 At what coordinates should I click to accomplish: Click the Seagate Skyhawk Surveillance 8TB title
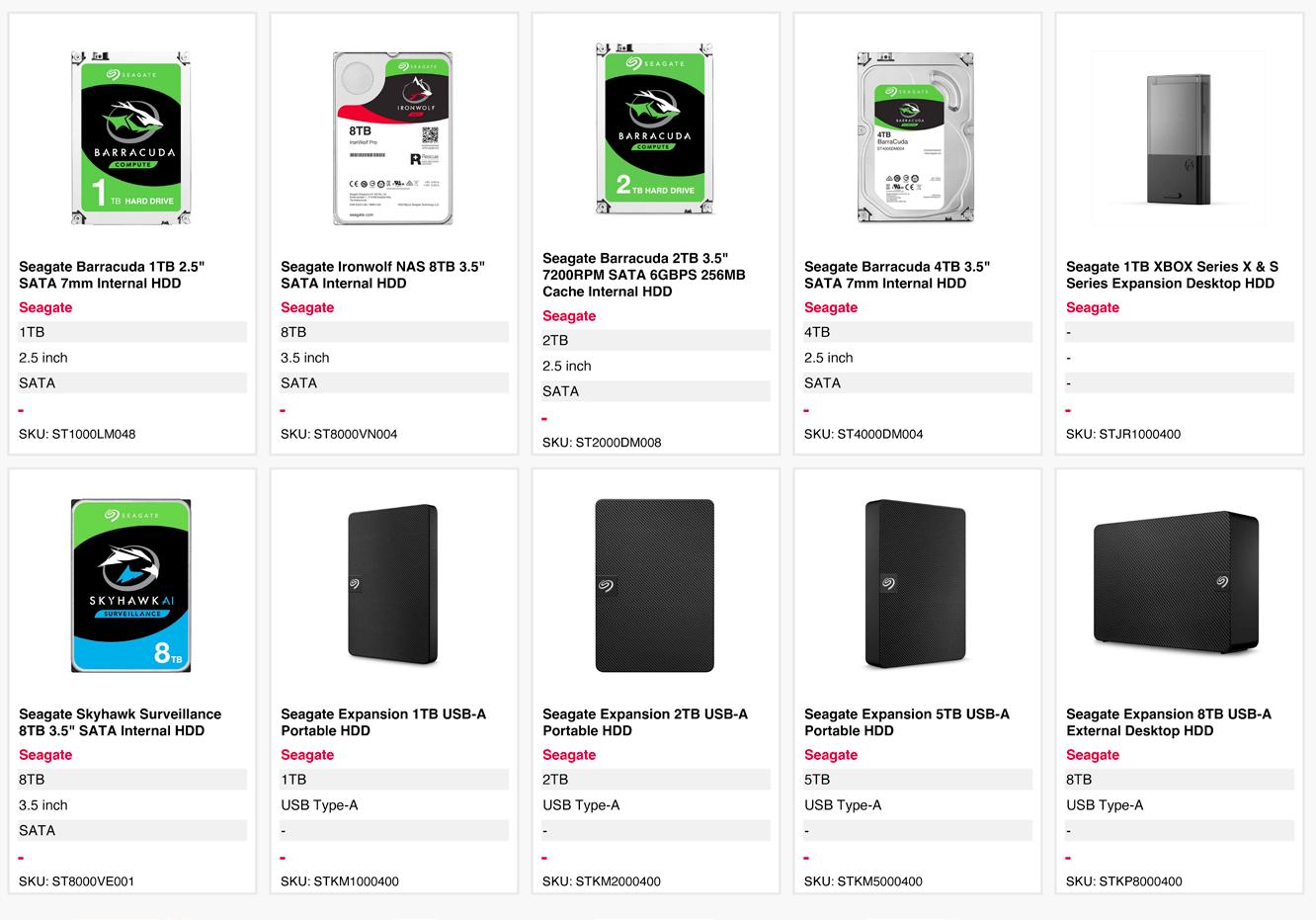coord(120,722)
